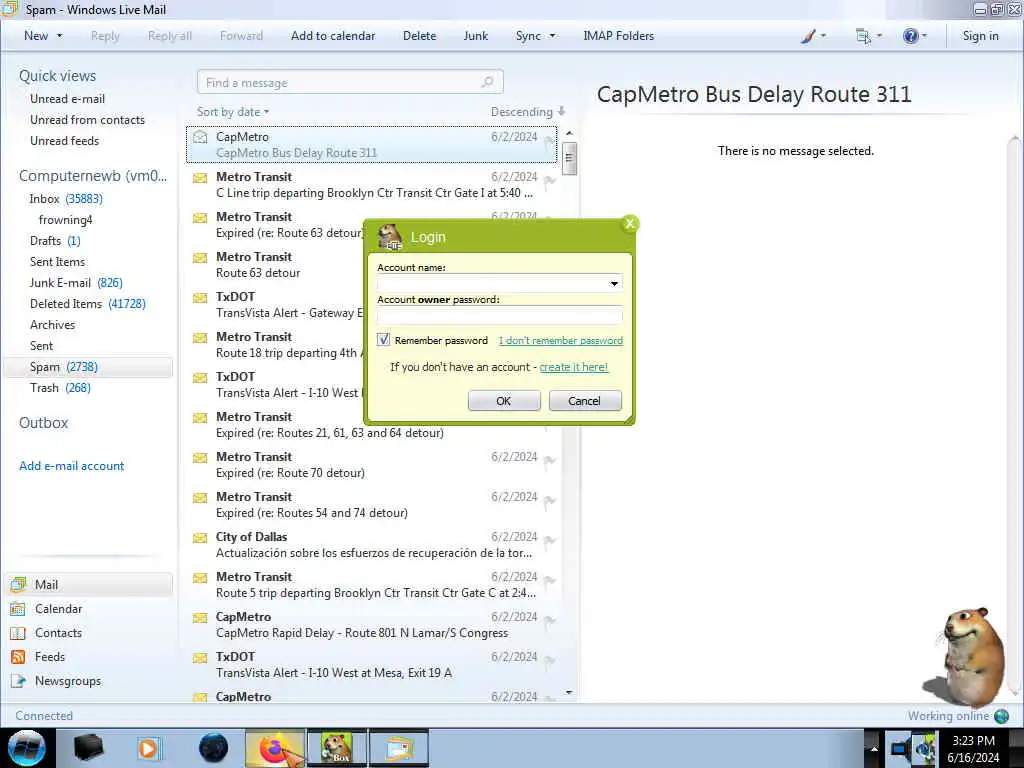Expand the Help icon dropdown arrow

click(924, 36)
